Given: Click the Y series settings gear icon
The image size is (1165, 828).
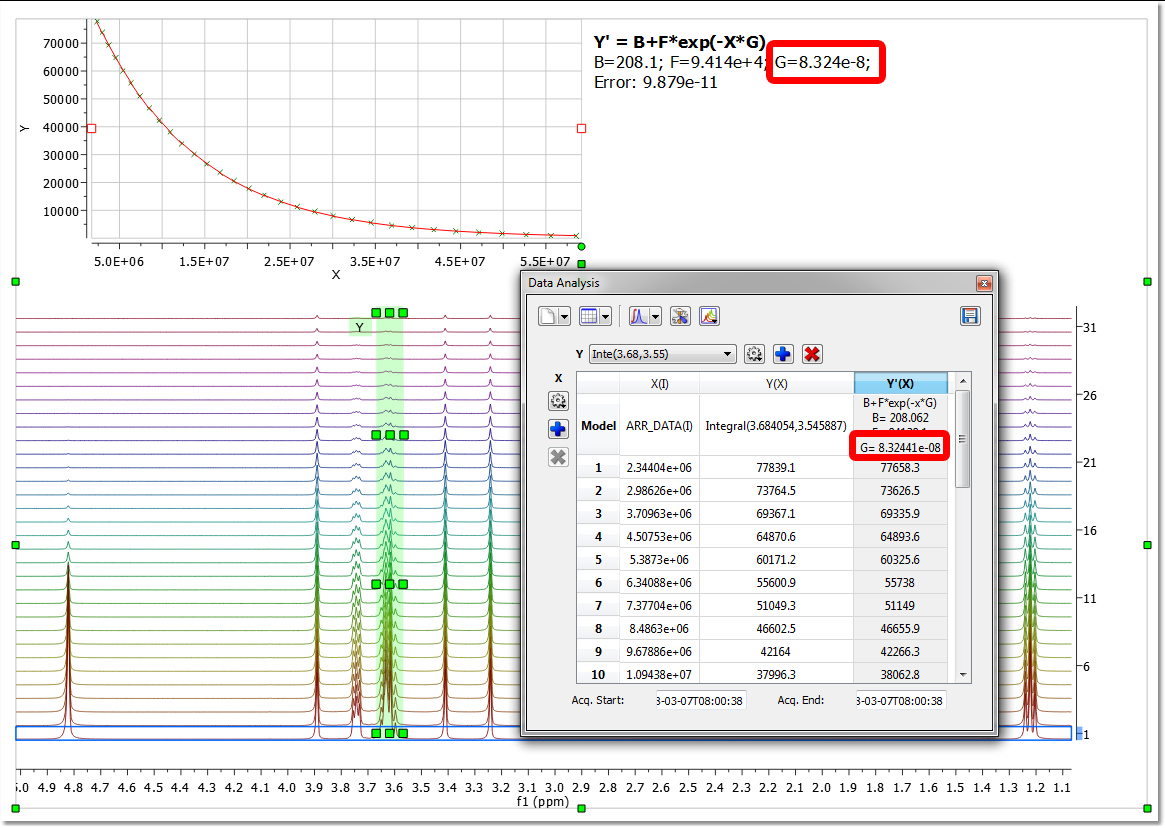Looking at the screenshot, I should (755, 354).
